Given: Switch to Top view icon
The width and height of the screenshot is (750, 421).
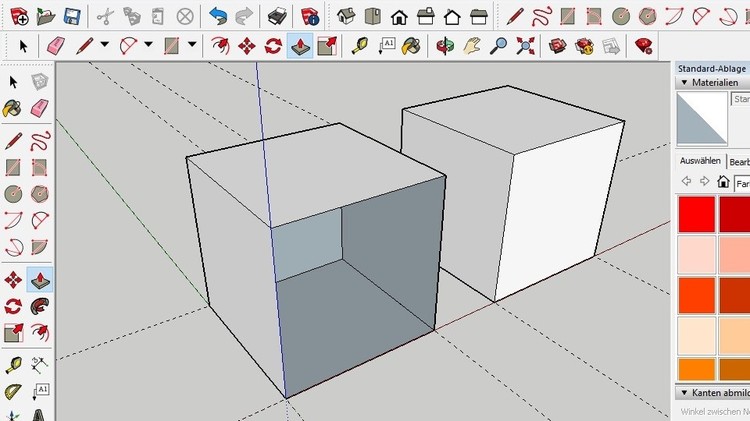Looking at the screenshot, I should (372, 16).
